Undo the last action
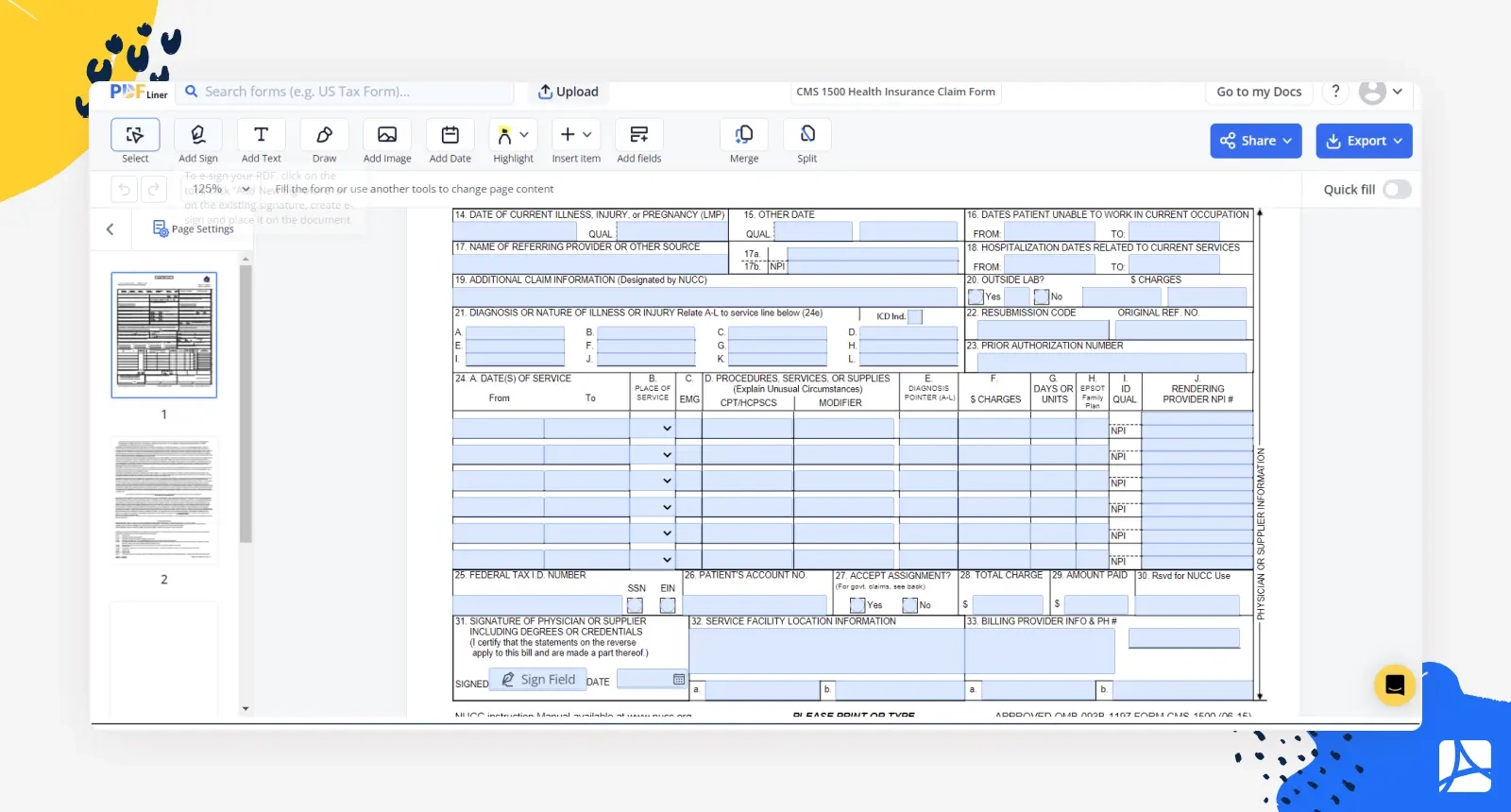1511x812 pixels. 124,190
